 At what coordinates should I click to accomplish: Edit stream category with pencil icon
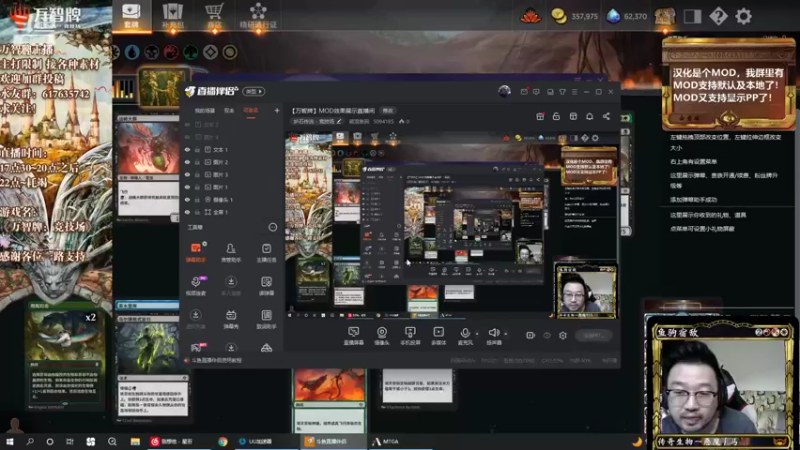point(339,121)
